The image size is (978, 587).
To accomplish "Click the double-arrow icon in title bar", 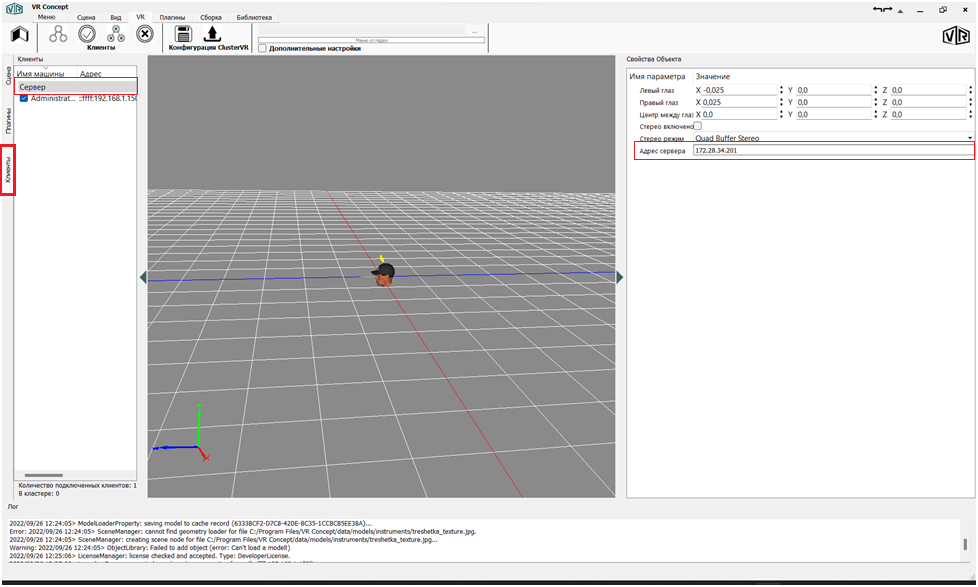I will (x=882, y=9).
